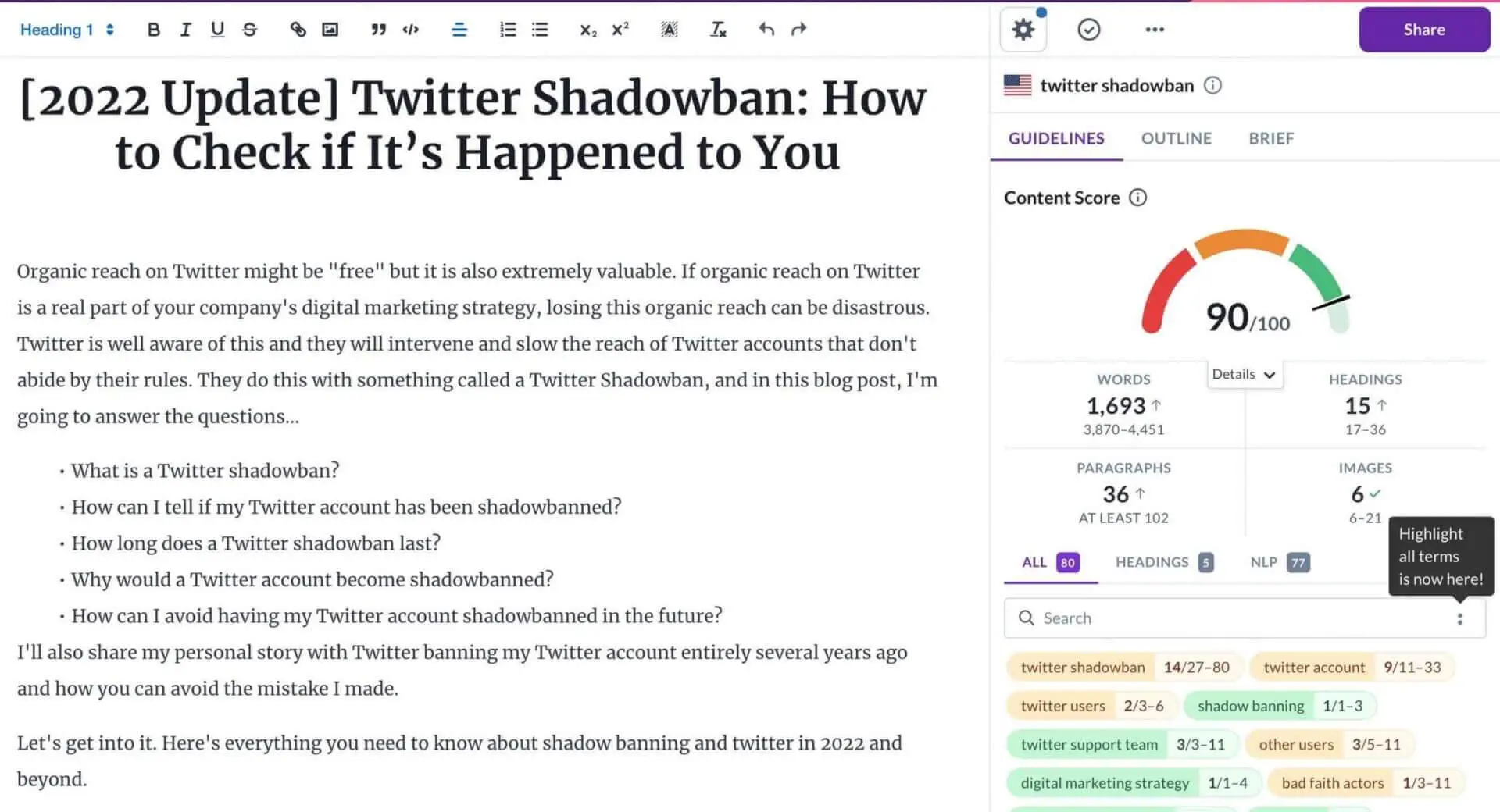Insert an image via the toolbar
This screenshot has height=812, width=1500.
(330, 30)
